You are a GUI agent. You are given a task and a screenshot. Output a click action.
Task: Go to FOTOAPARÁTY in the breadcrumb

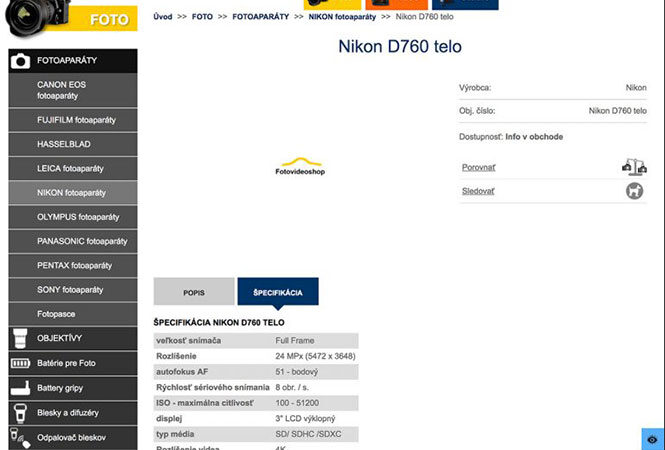(x=261, y=17)
